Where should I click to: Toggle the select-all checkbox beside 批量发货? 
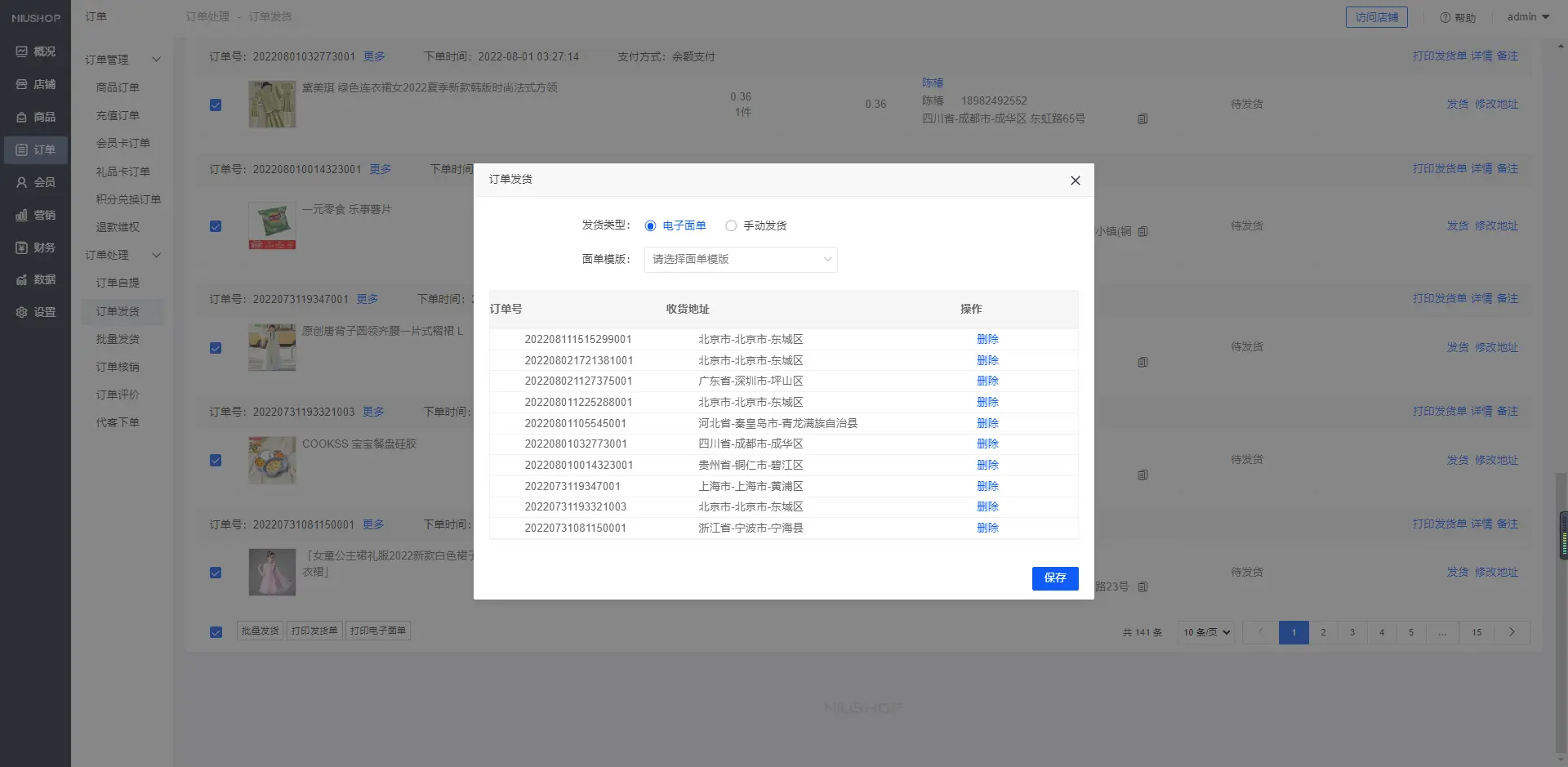click(216, 632)
